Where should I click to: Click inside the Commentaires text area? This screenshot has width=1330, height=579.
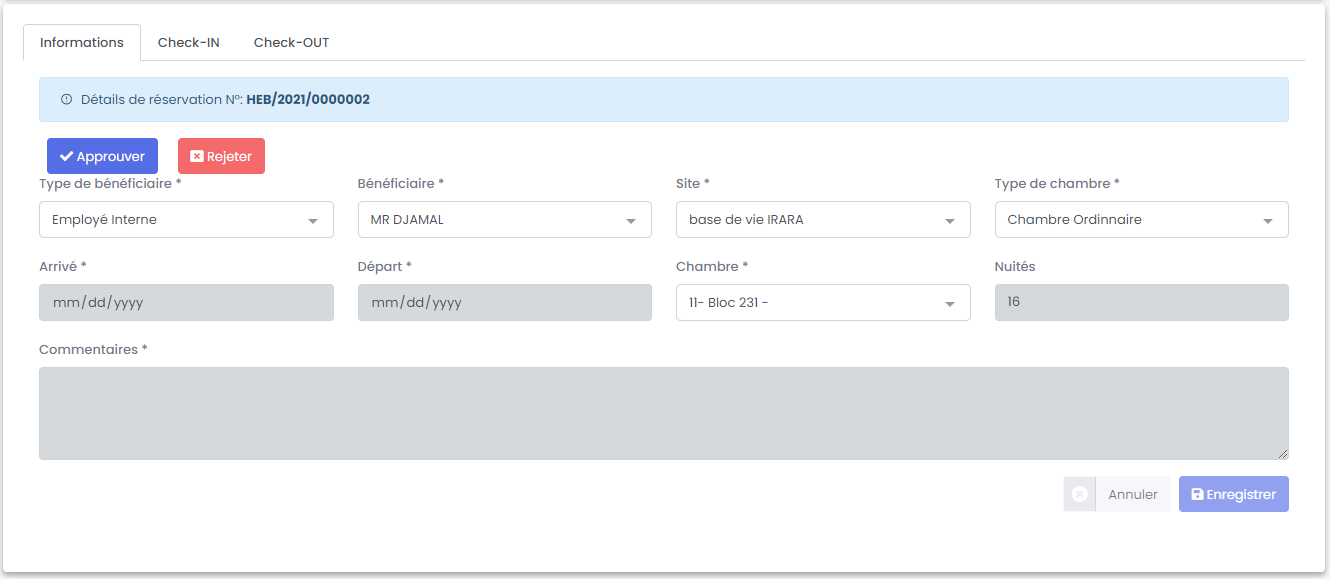point(663,413)
